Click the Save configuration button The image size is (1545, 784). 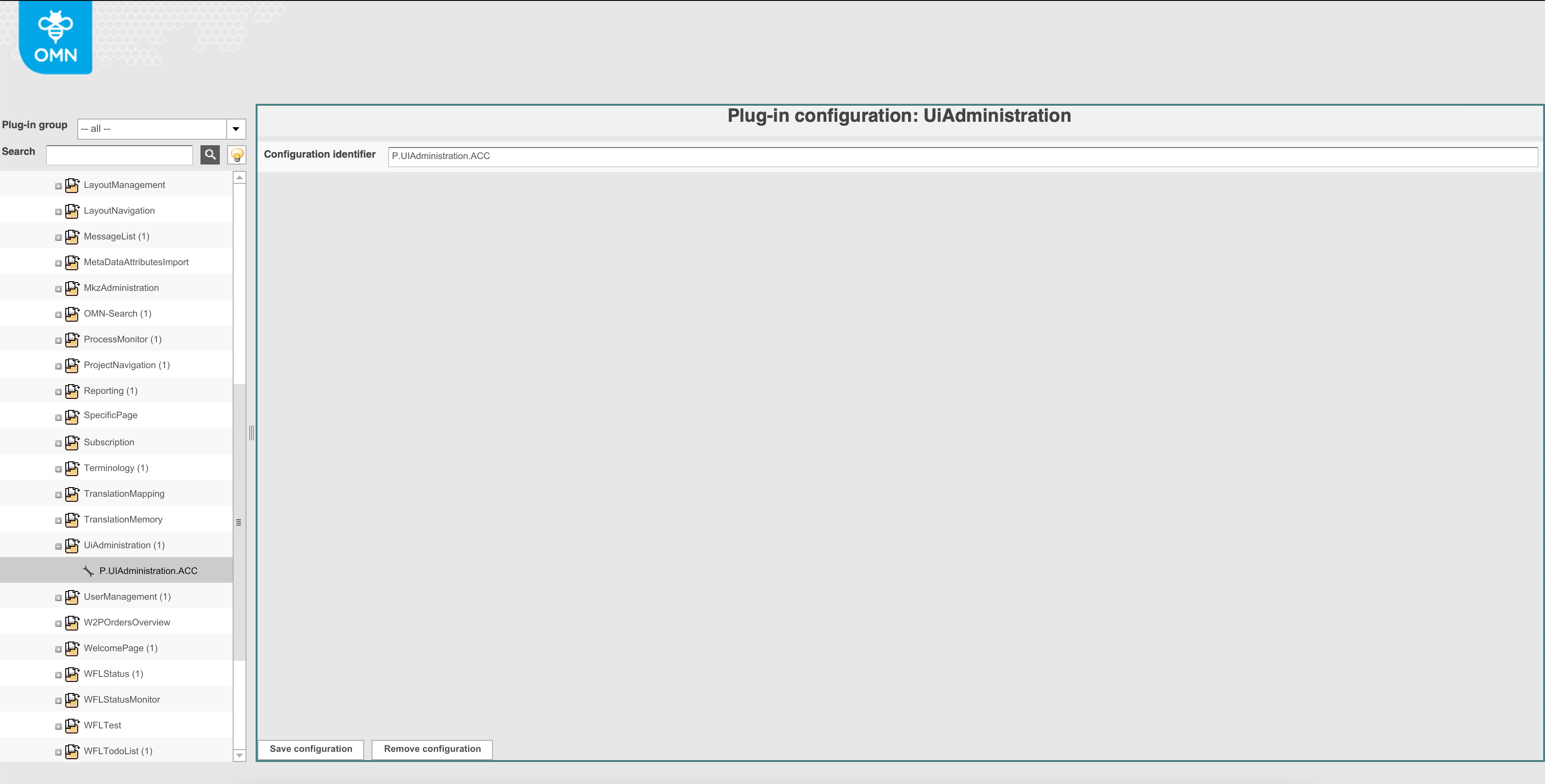[x=311, y=749]
